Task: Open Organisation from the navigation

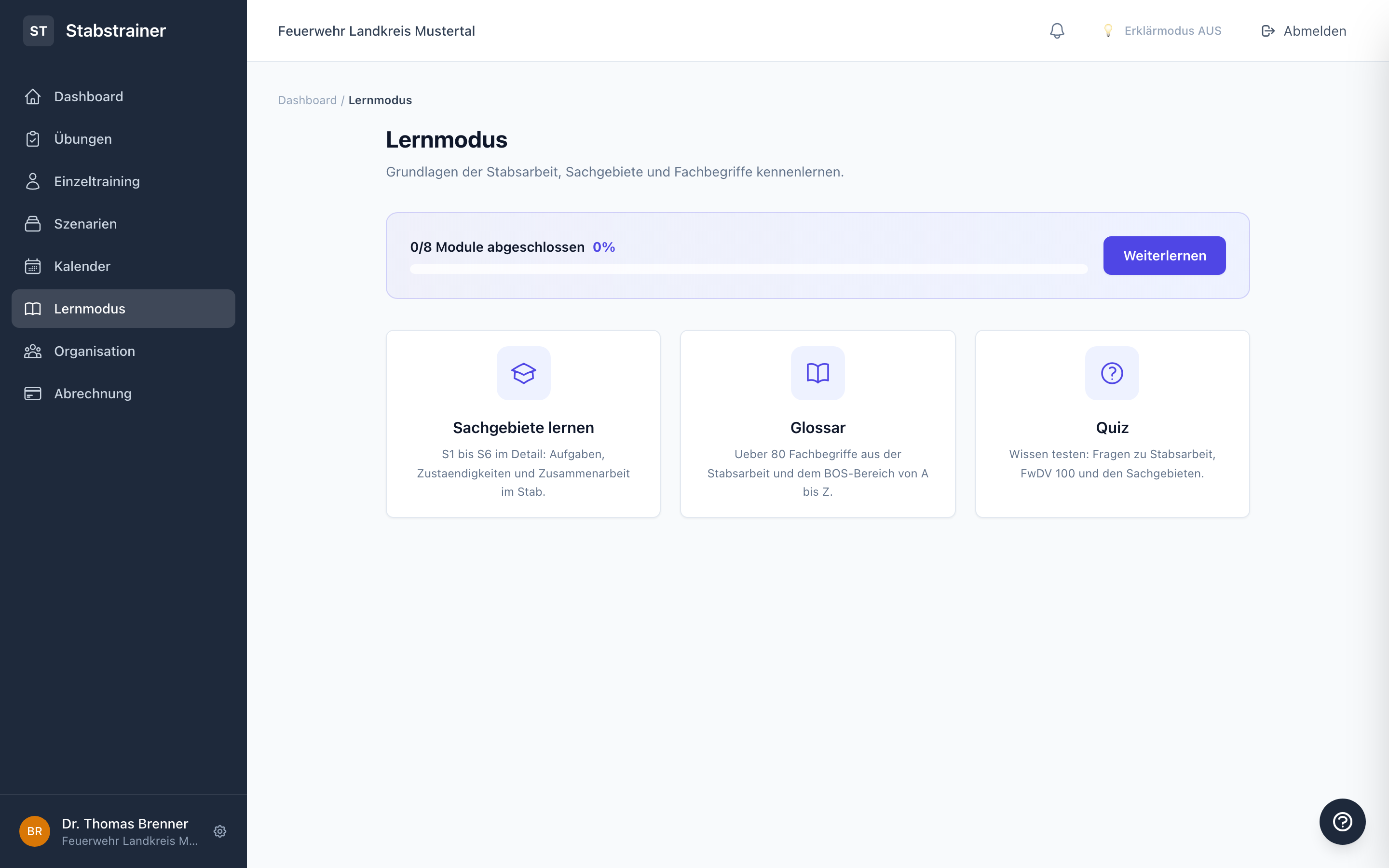Action: [x=95, y=351]
